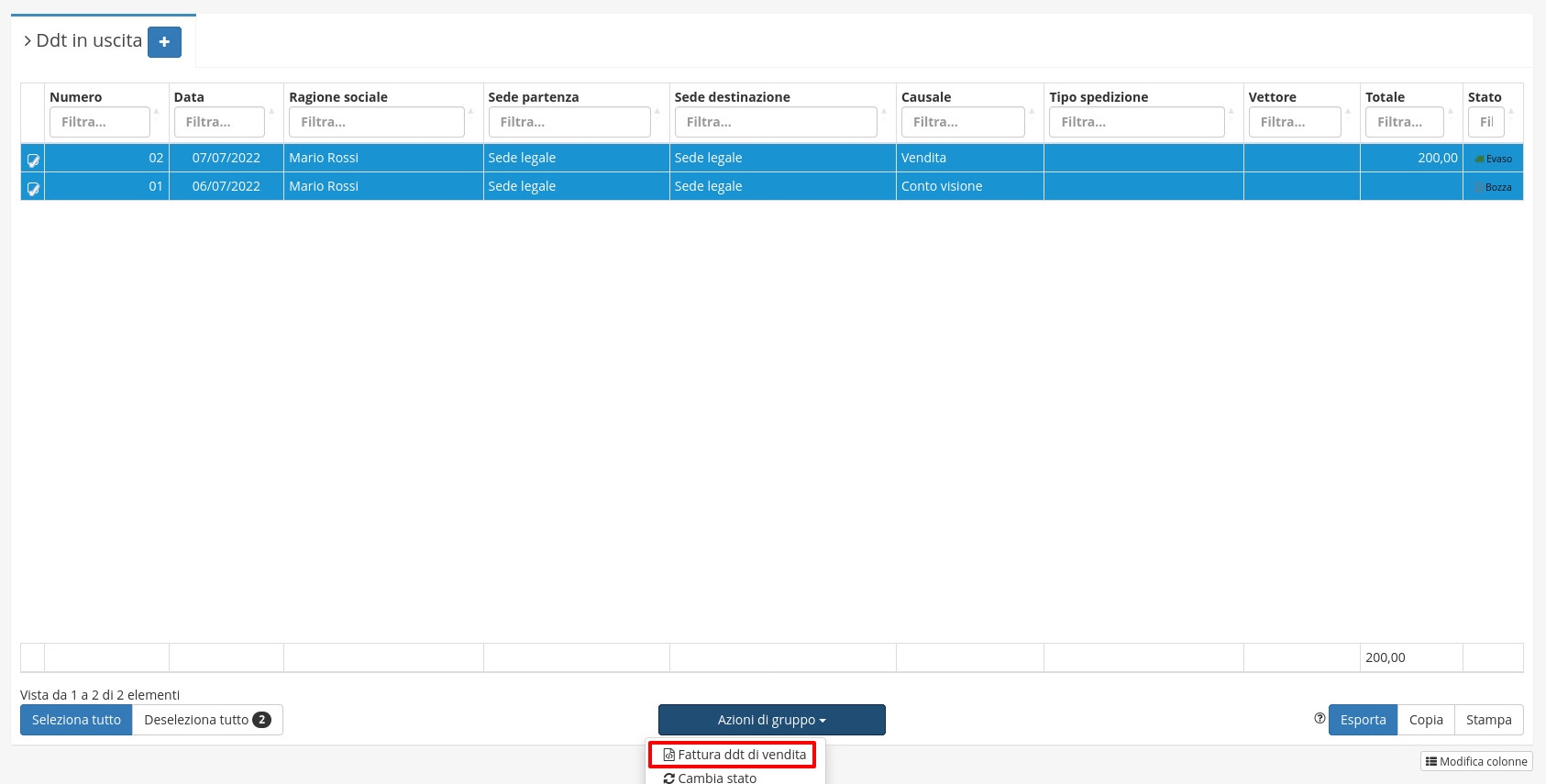Deselect all rows with Deseleziona tutto
Image resolution: width=1546 pixels, height=784 pixels.
(206, 720)
